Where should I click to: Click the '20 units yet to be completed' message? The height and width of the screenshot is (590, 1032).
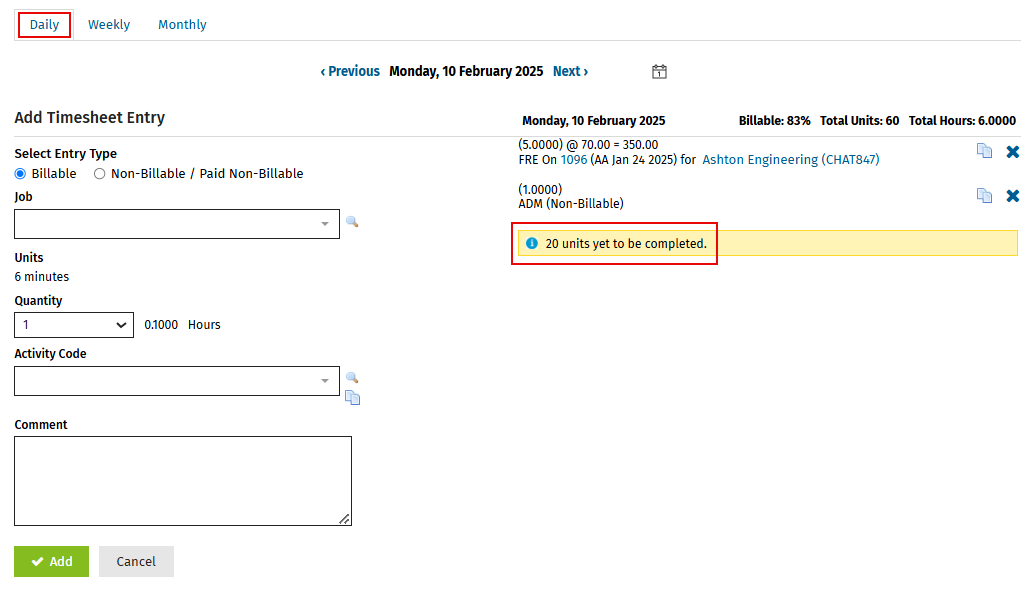point(626,244)
